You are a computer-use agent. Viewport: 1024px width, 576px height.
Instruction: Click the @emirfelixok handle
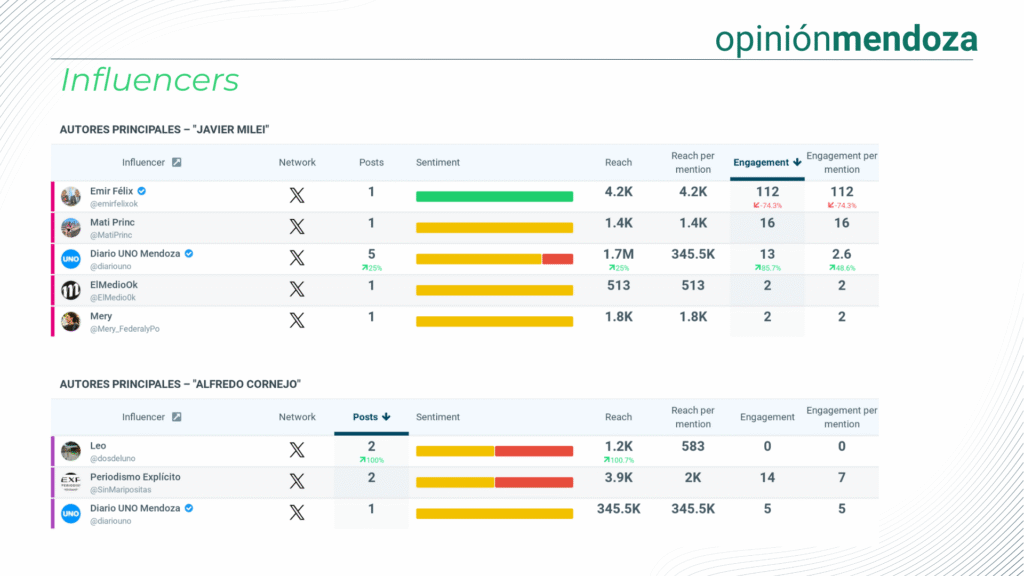pos(113,203)
